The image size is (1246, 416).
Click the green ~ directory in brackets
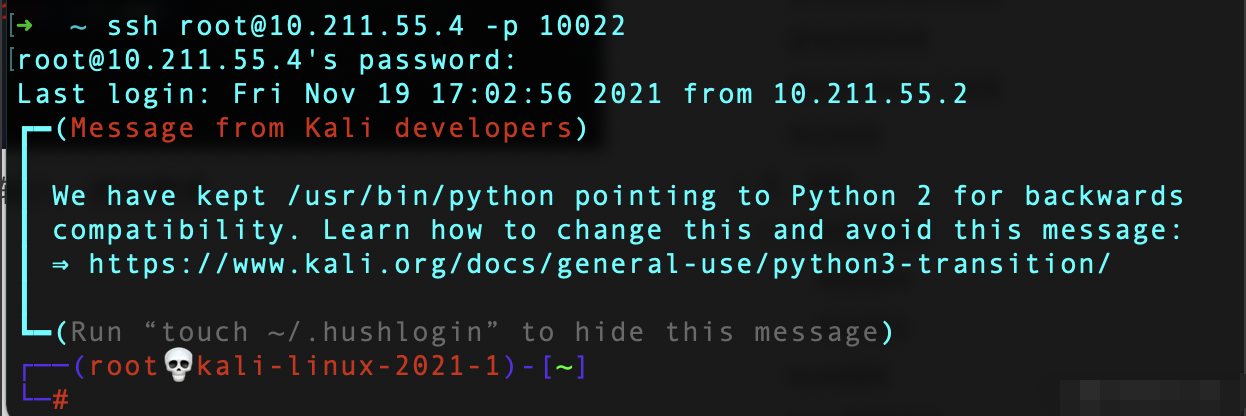click(x=565, y=368)
